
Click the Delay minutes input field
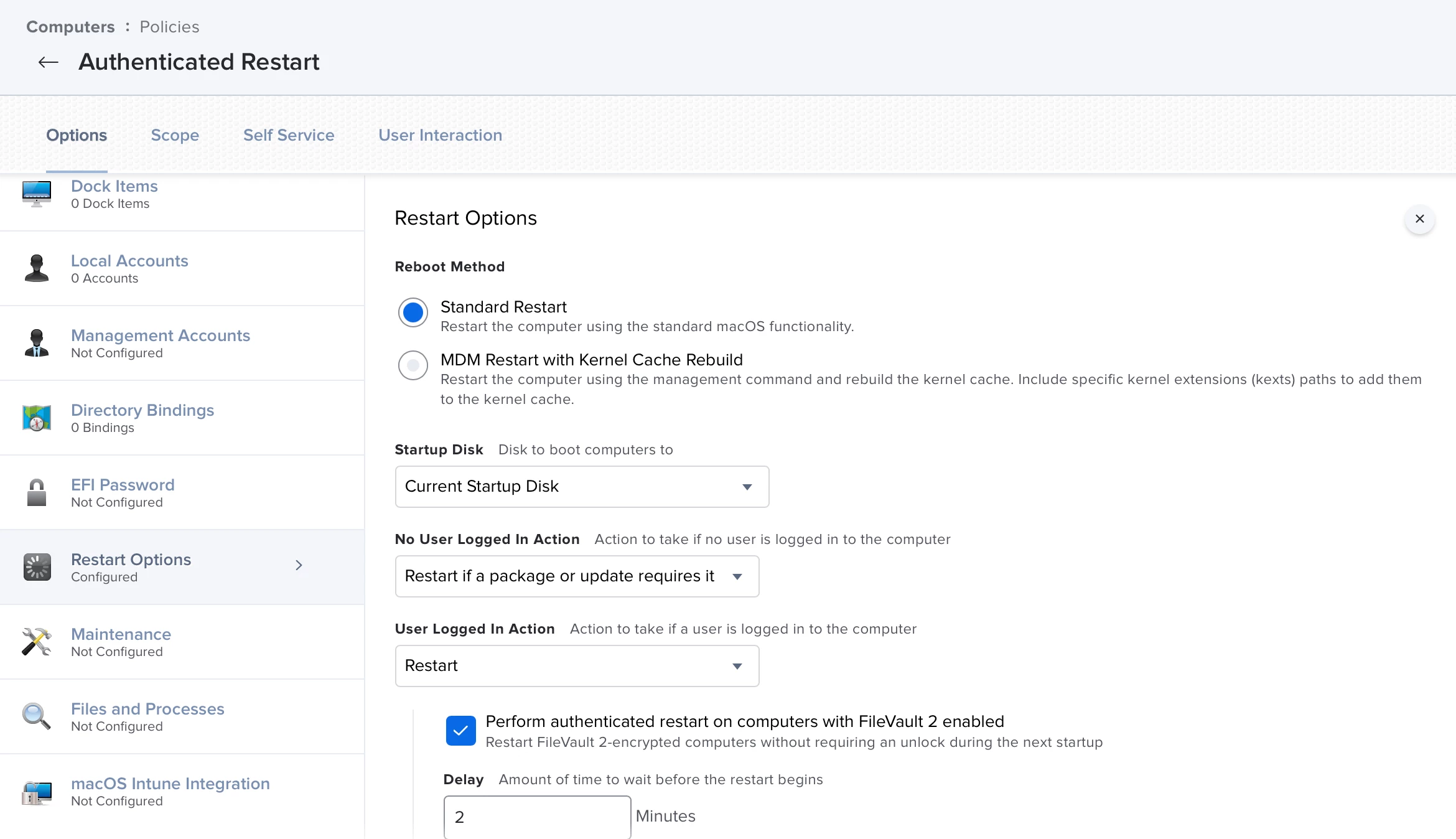pyautogui.click(x=538, y=817)
